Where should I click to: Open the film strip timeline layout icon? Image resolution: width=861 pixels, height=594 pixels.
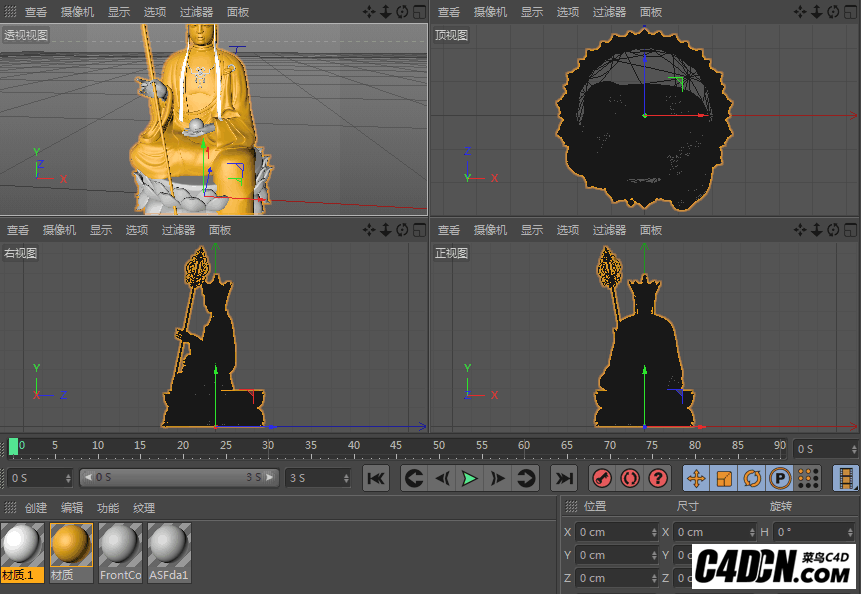click(846, 478)
